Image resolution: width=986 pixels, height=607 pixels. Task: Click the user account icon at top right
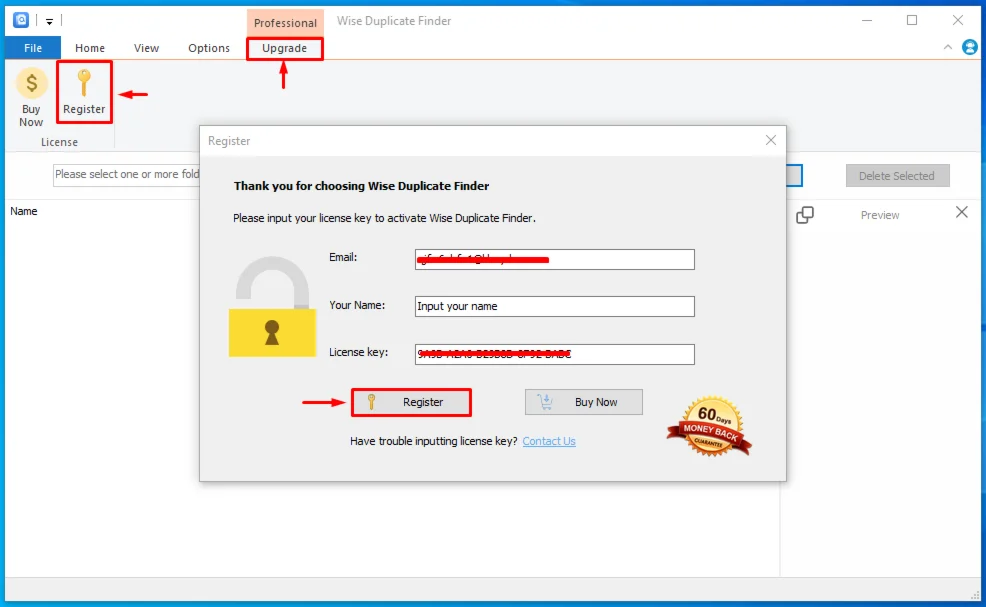click(970, 47)
